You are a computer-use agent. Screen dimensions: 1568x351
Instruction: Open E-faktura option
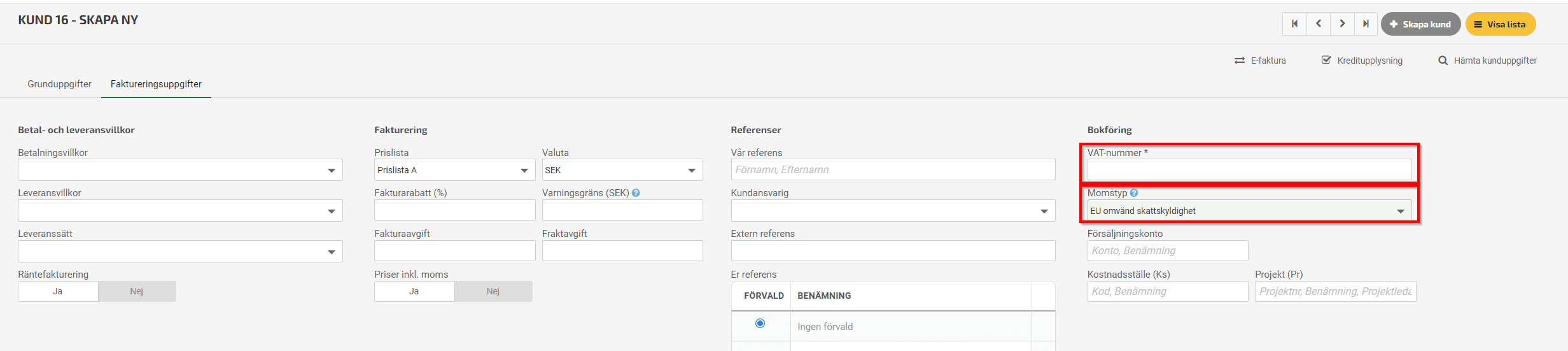point(1260,61)
